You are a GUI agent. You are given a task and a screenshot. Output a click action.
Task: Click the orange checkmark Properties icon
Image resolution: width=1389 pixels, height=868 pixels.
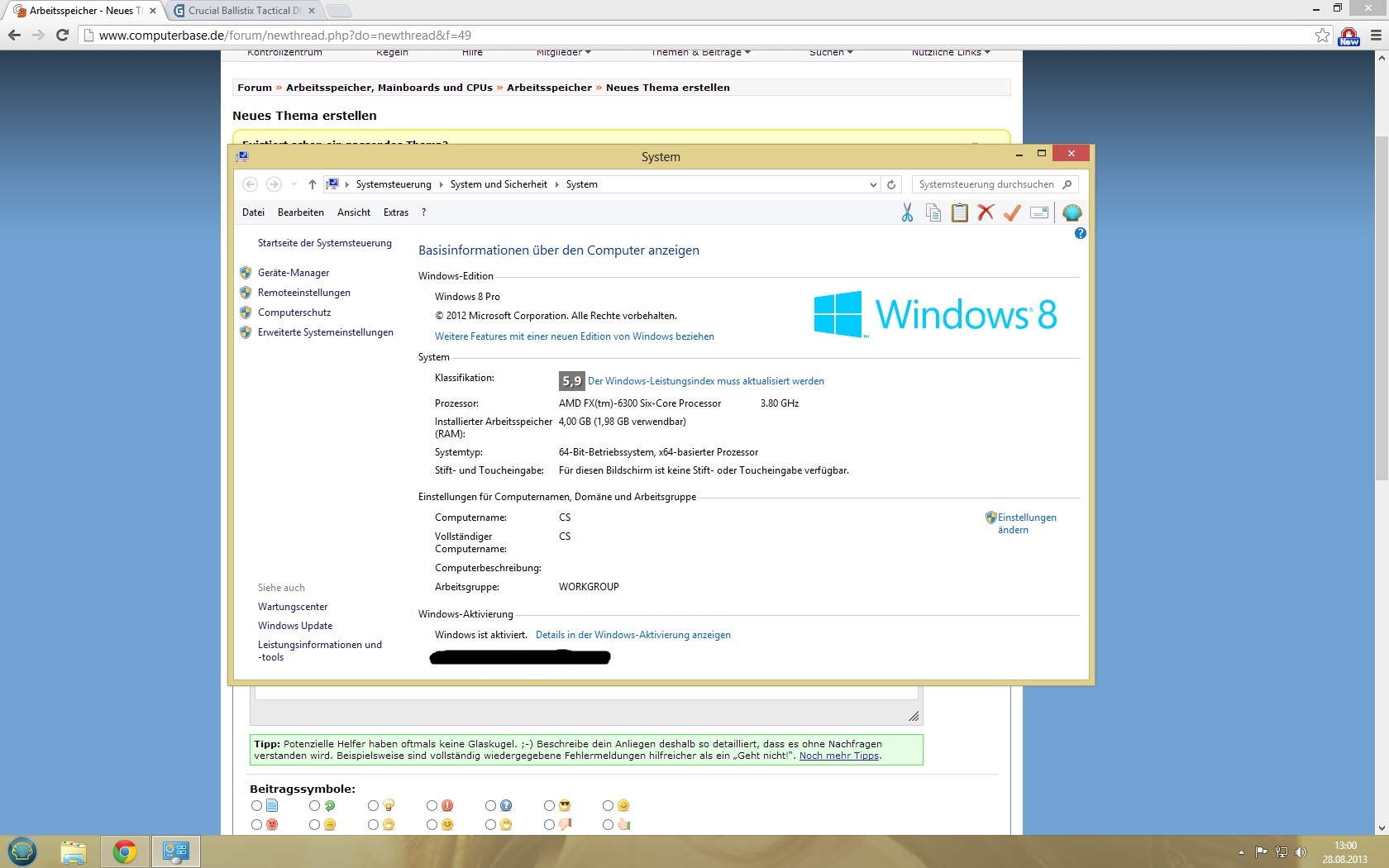pyautogui.click(x=1012, y=213)
